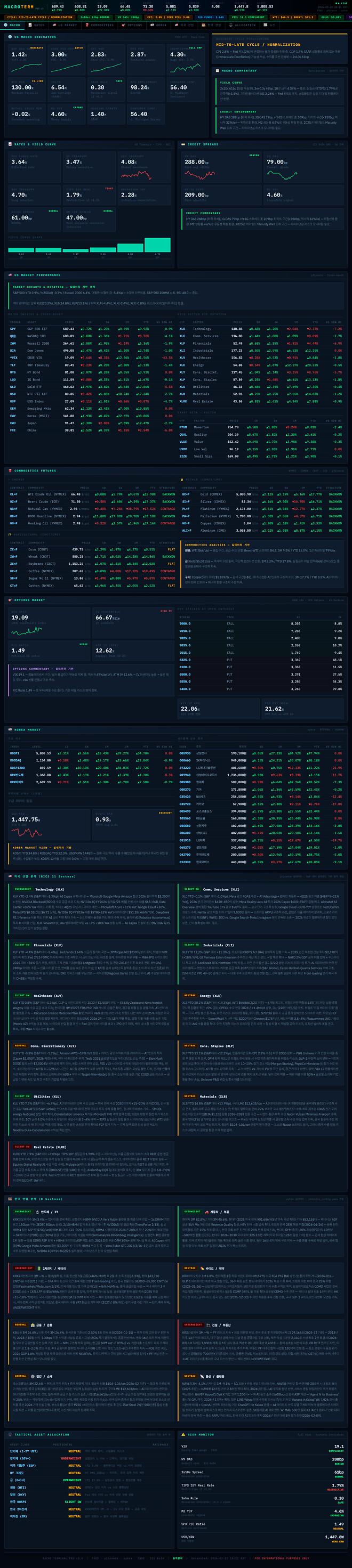
Task: Click the MACROTERM logo
Action: [x=15, y=7]
